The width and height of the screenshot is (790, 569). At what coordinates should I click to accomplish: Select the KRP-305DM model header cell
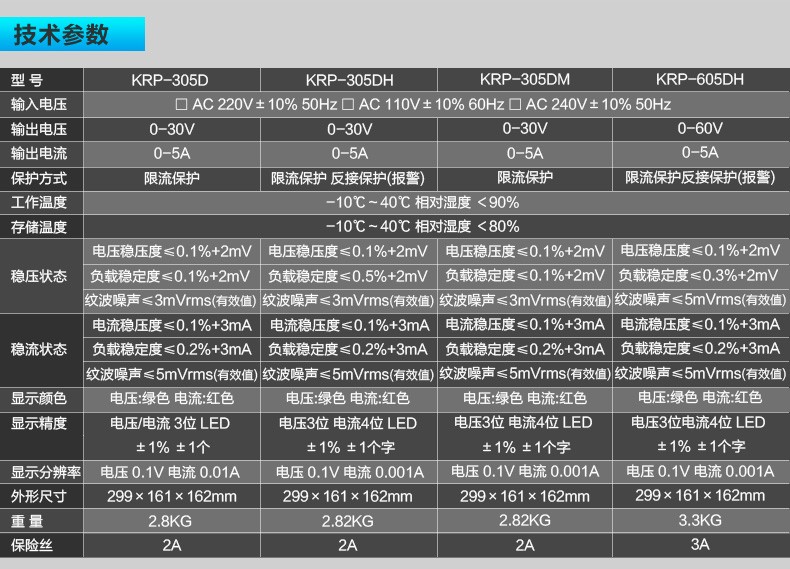[524, 80]
